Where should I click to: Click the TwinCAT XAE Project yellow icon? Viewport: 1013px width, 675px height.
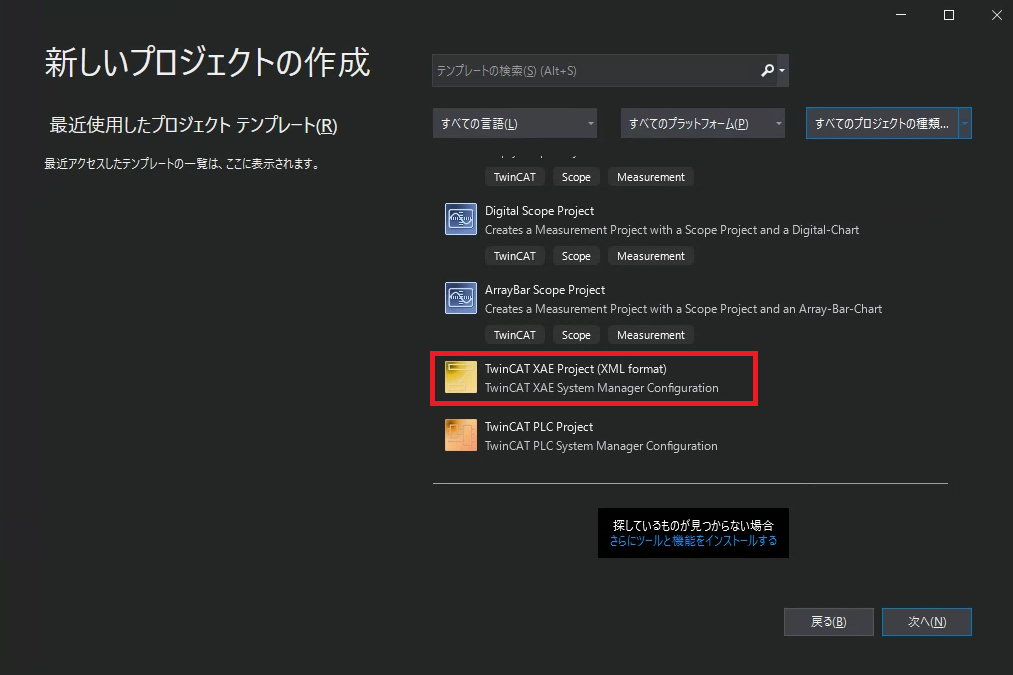461,377
